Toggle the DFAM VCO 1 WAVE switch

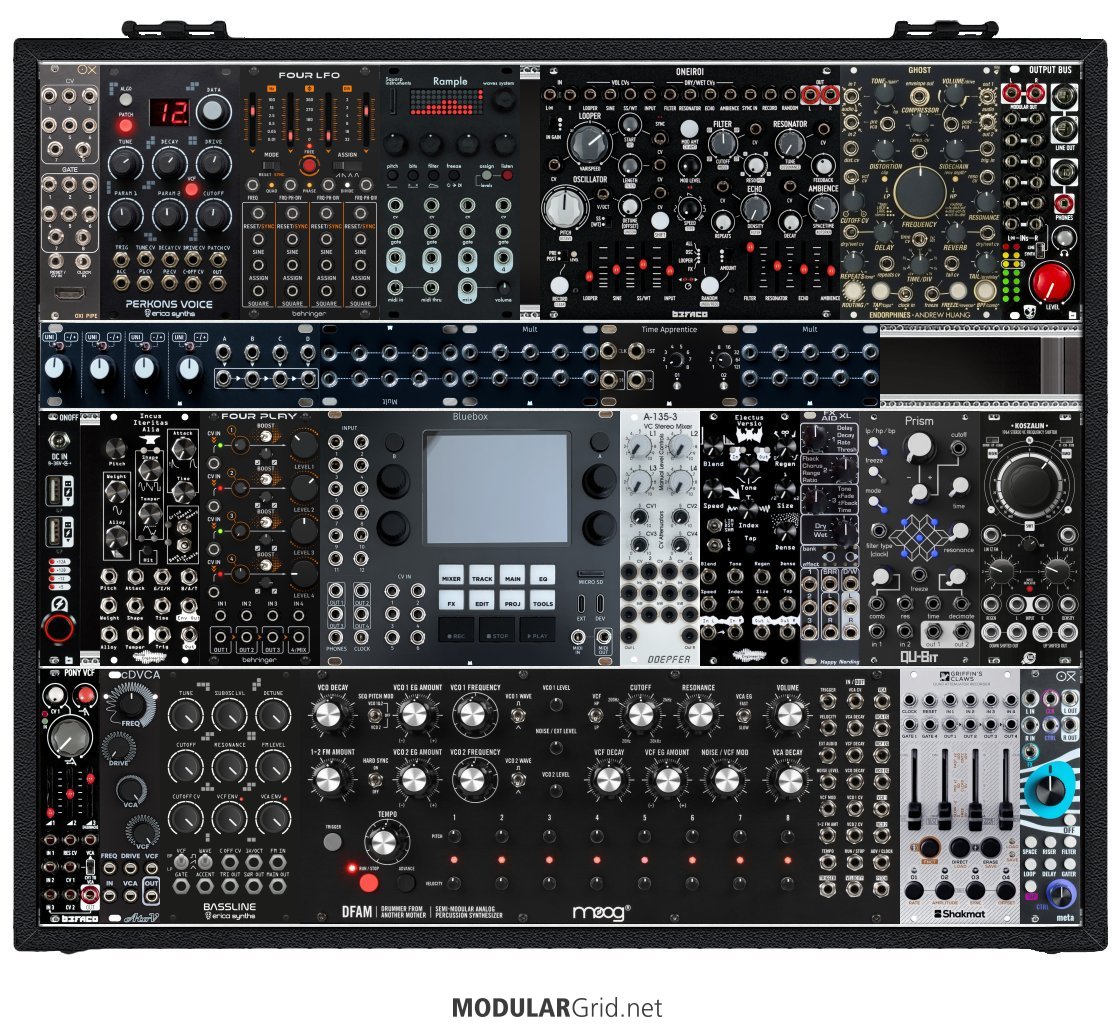pos(518,716)
